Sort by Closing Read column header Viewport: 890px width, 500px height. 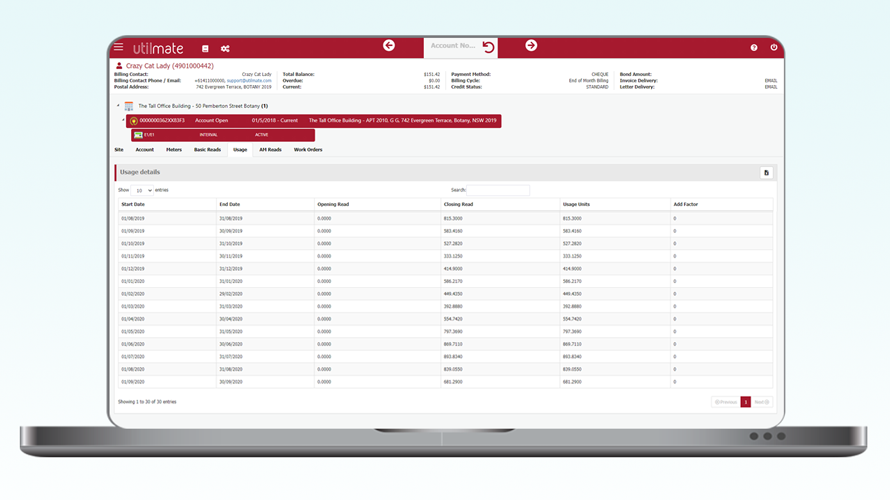(x=500, y=204)
